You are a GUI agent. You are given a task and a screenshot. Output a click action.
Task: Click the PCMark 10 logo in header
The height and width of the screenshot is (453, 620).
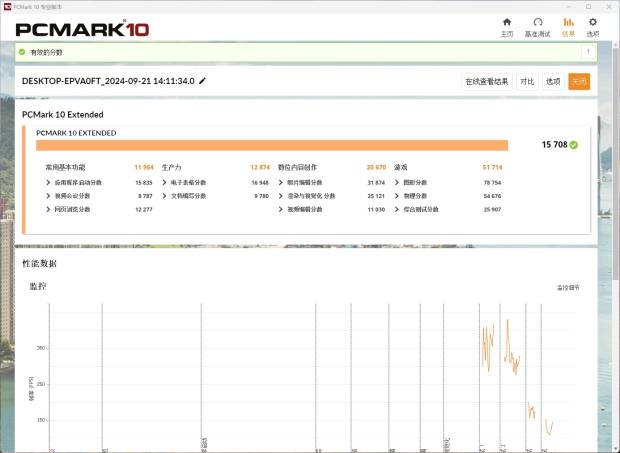[82, 29]
